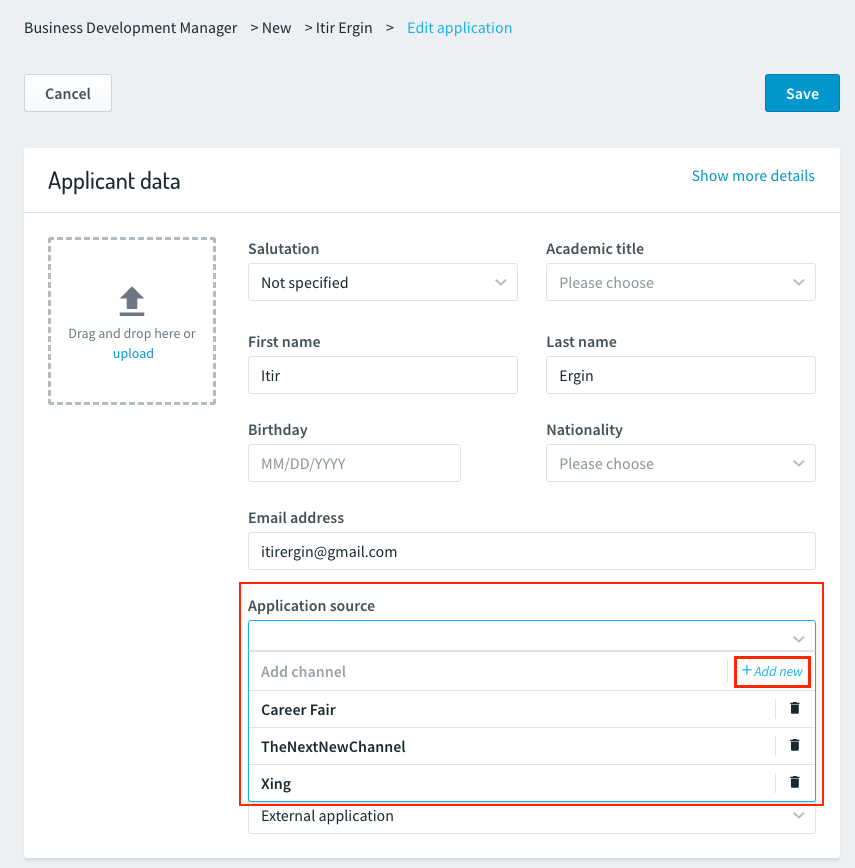Click the upload link in dropzone
Screen dimensions: 855x868
point(133,353)
